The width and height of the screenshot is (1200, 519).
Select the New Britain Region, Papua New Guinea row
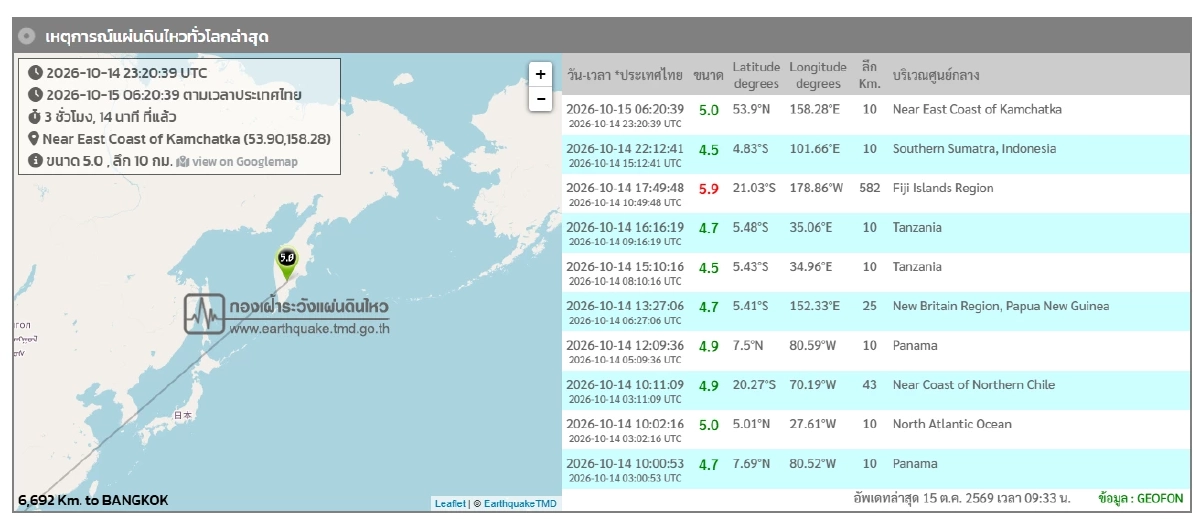point(878,312)
